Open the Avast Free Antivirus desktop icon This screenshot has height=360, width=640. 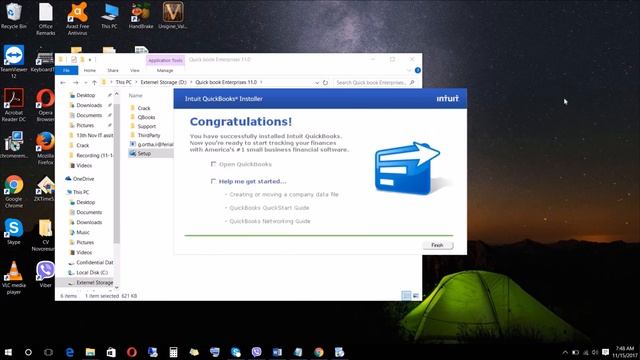78,18
